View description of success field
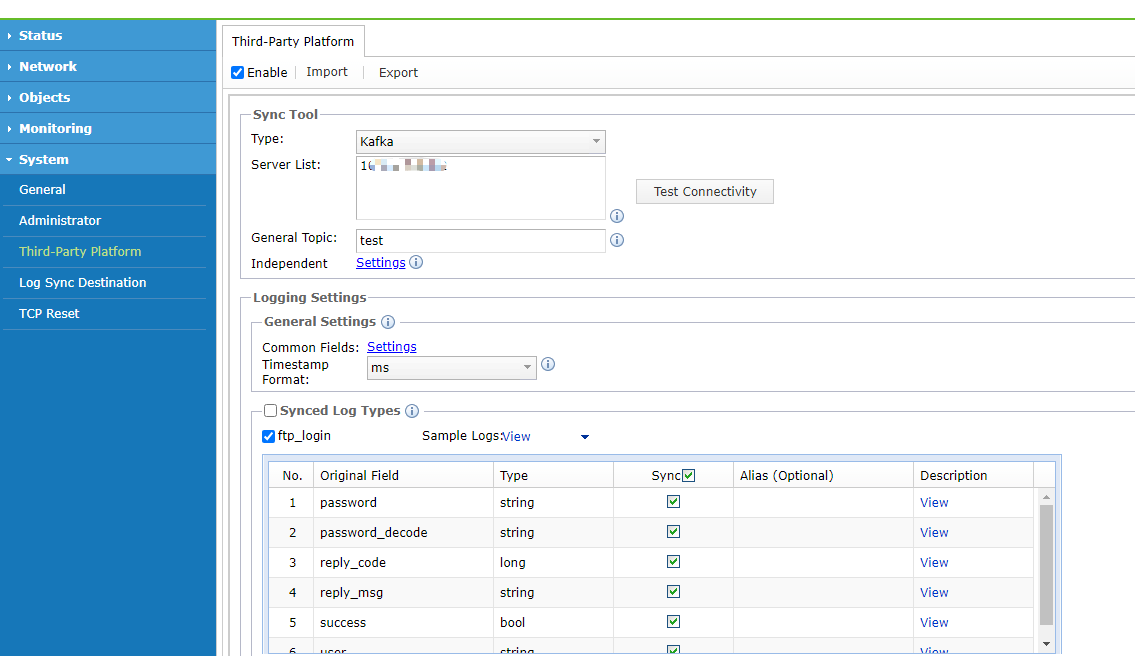The image size is (1135, 656). pyautogui.click(x=934, y=623)
